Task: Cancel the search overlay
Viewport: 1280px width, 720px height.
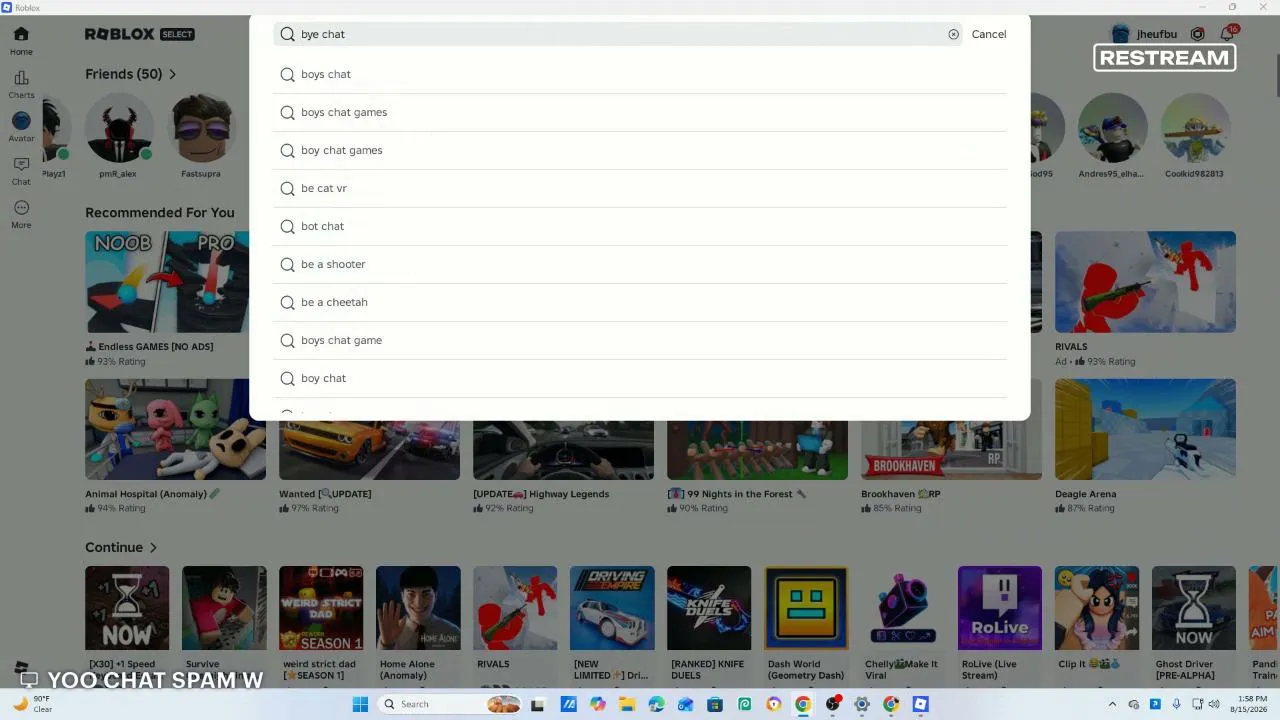Action: [x=989, y=34]
